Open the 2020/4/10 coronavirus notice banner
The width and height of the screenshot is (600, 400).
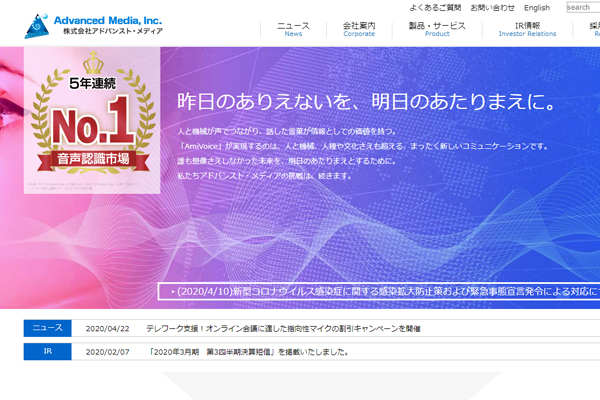click(379, 292)
